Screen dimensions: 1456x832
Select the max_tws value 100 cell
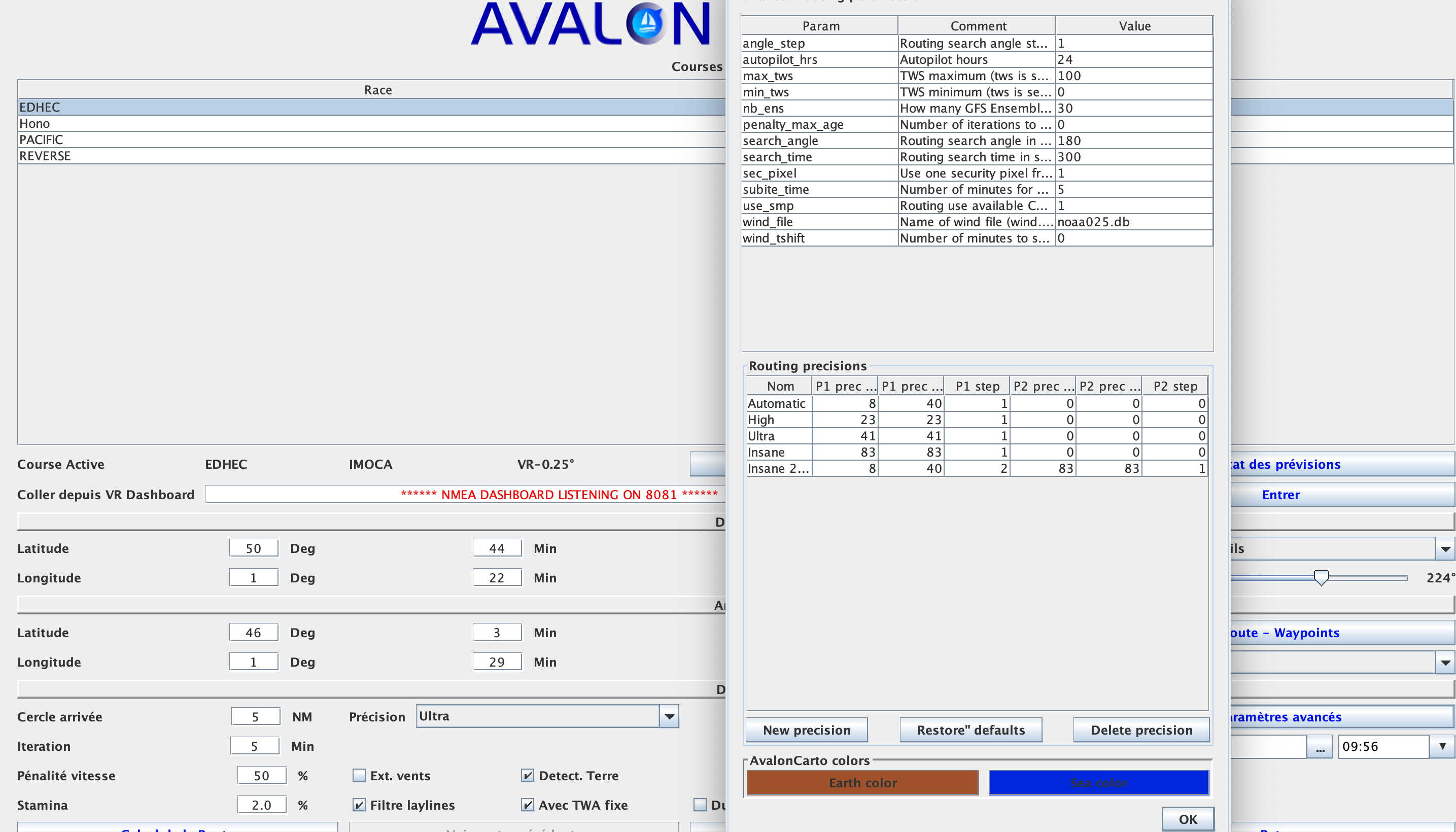pos(1134,76)
